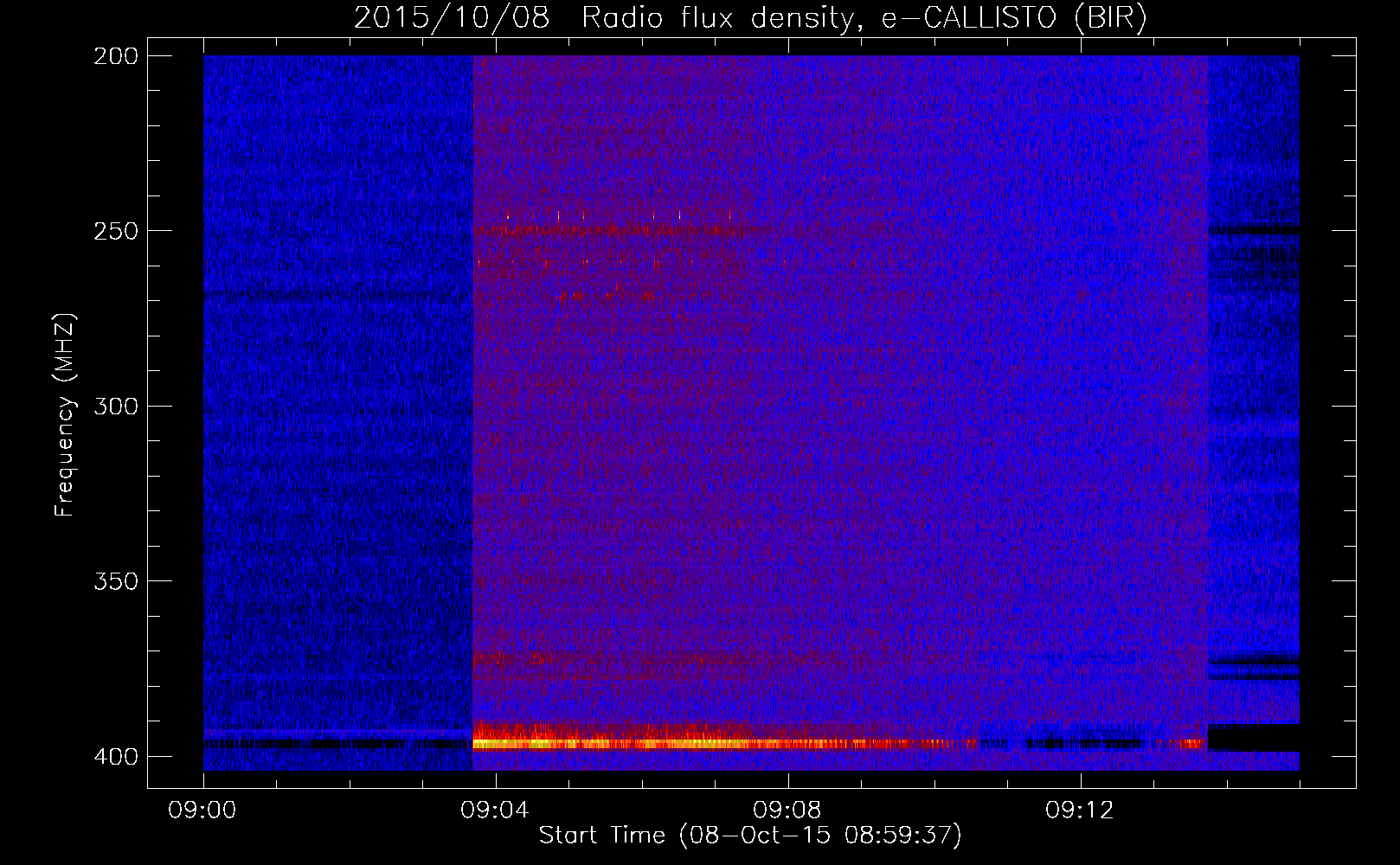Click the red emission streak at 250 MHz

coord(623,230)
